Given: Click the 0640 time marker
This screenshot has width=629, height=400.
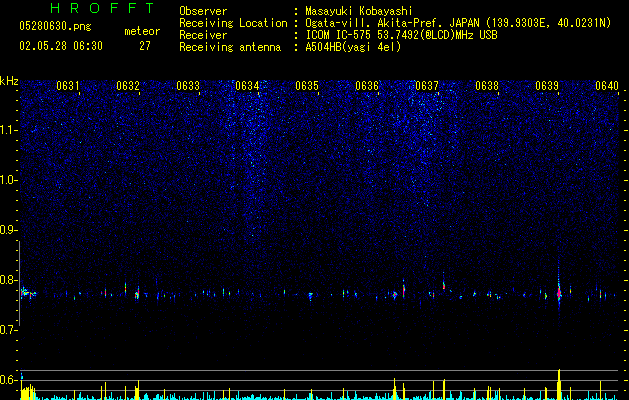Looking at the screenshot, I should click(x=607, y=86).
